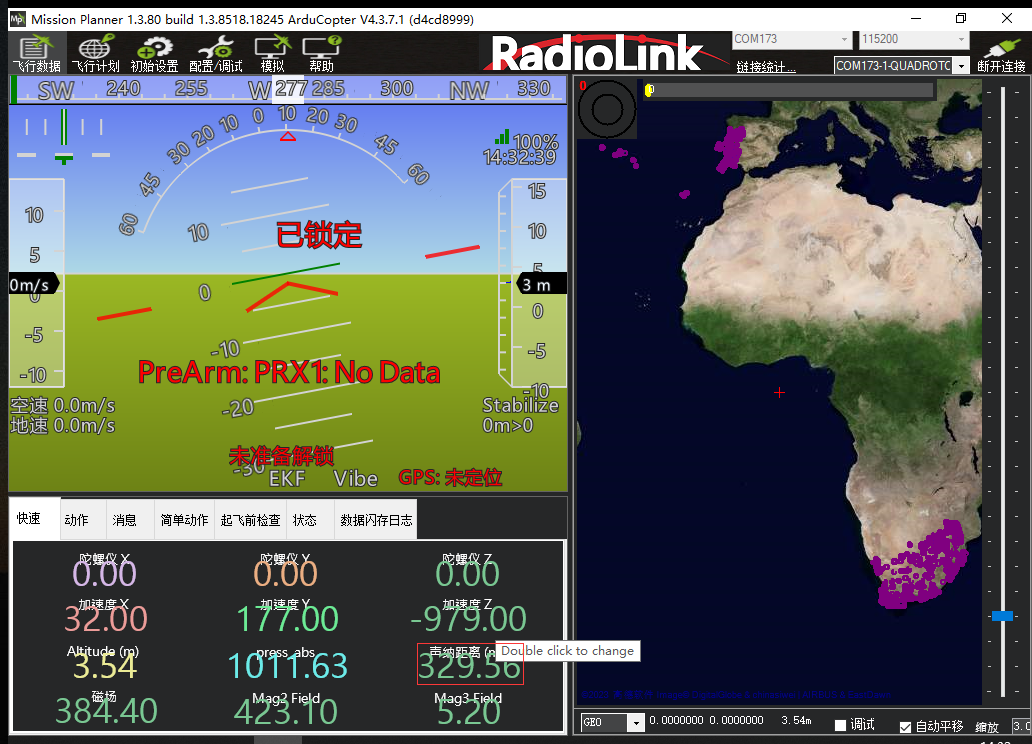Click the 缩放 zoom value input field
The height and width of the screenshot is (744, 1032).
click(x=1021, y=726)
